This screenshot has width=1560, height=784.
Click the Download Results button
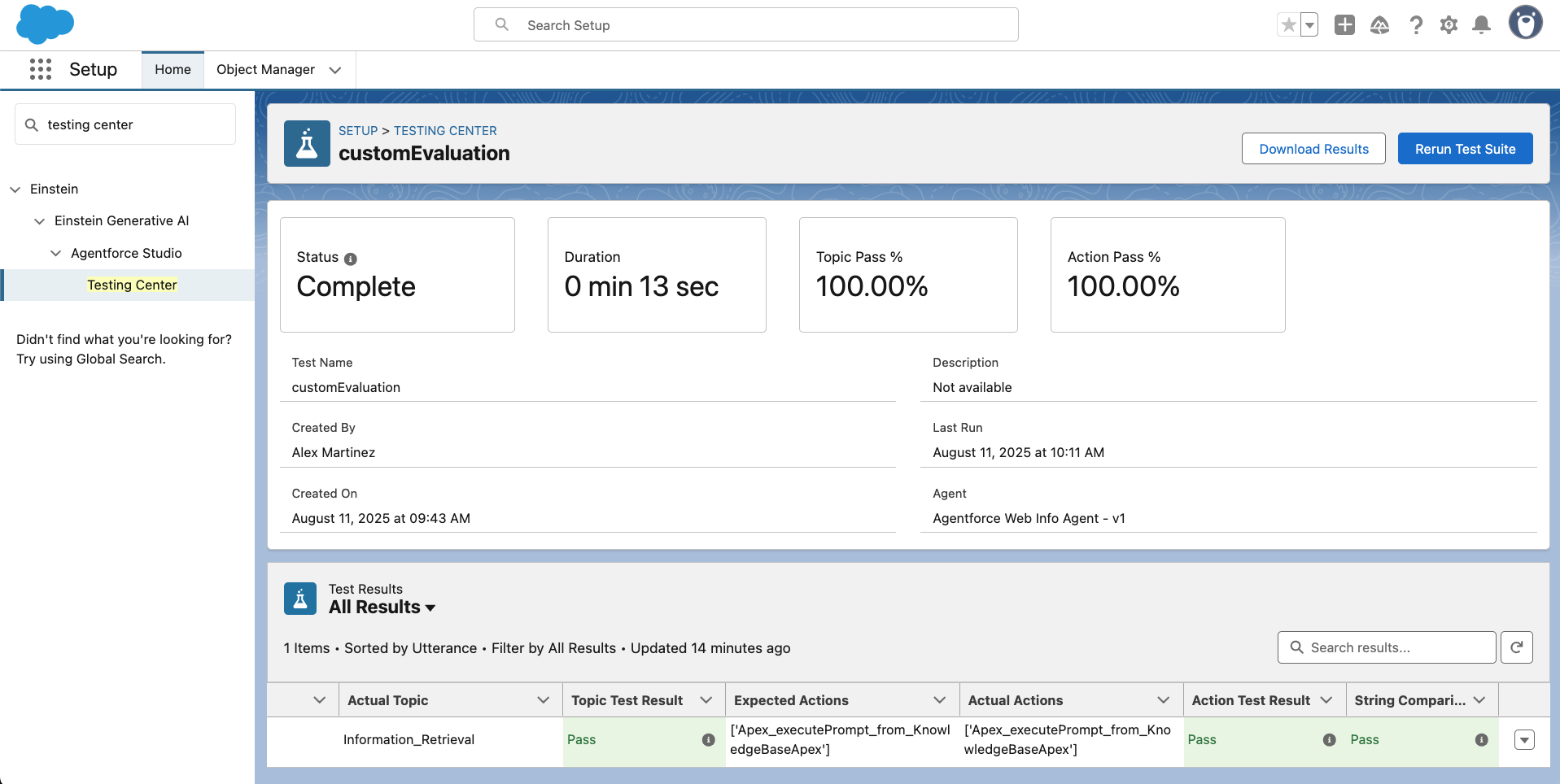coord(1313,149)
